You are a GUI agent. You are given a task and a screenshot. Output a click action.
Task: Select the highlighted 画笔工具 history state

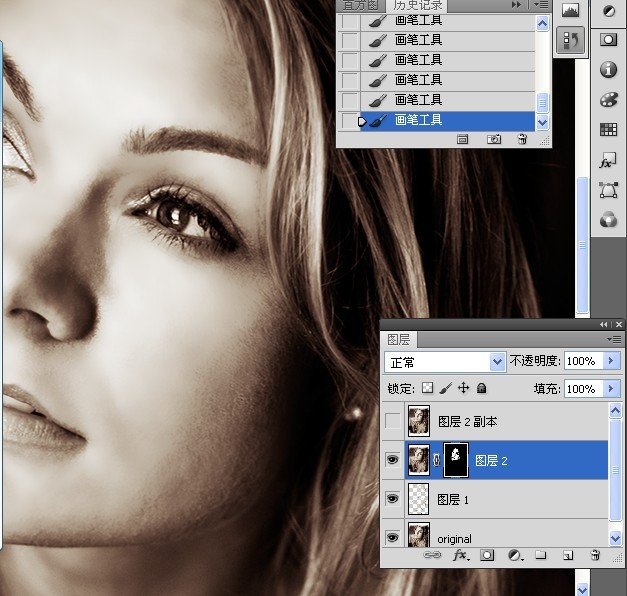[x=447, y=121]
